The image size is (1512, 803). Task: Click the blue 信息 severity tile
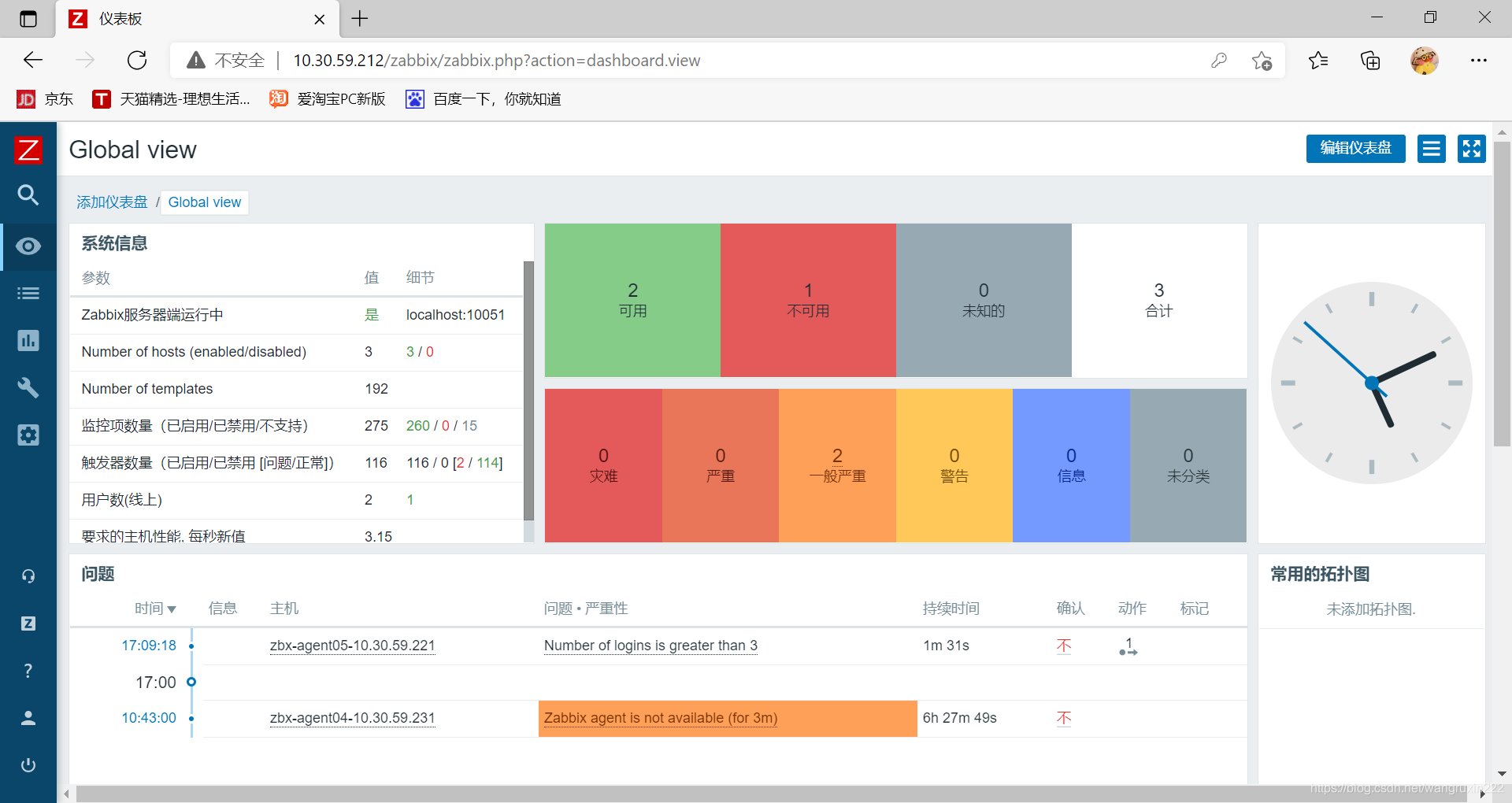(x=1071, y=465)
